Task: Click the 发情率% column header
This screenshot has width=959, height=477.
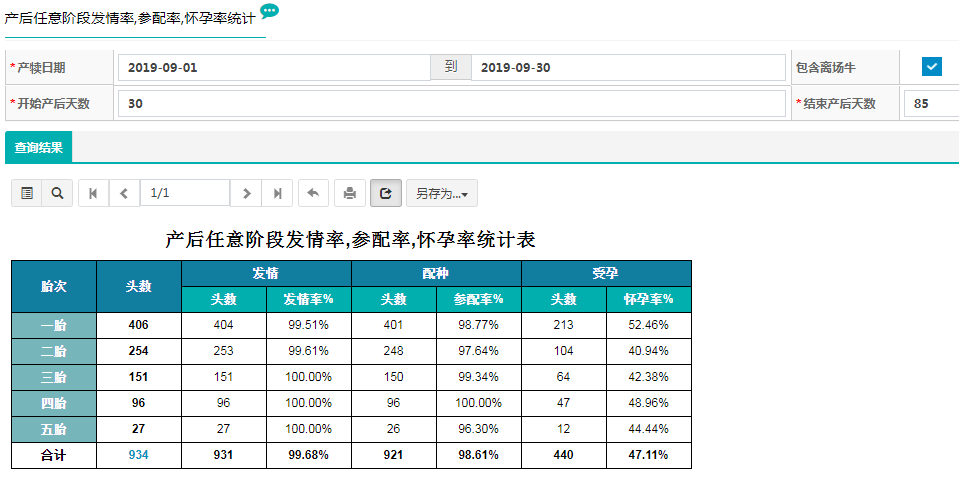Action: 309,299
